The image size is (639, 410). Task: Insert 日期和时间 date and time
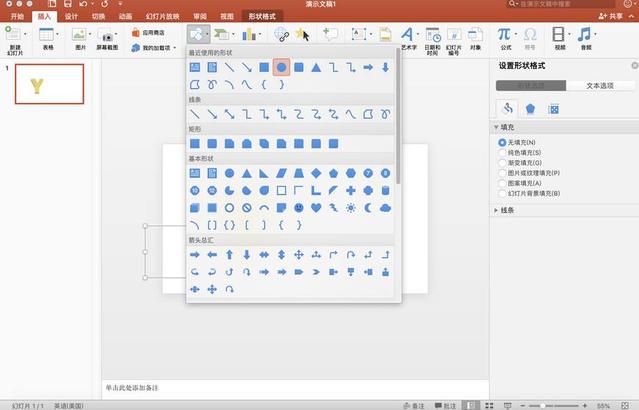432,41
